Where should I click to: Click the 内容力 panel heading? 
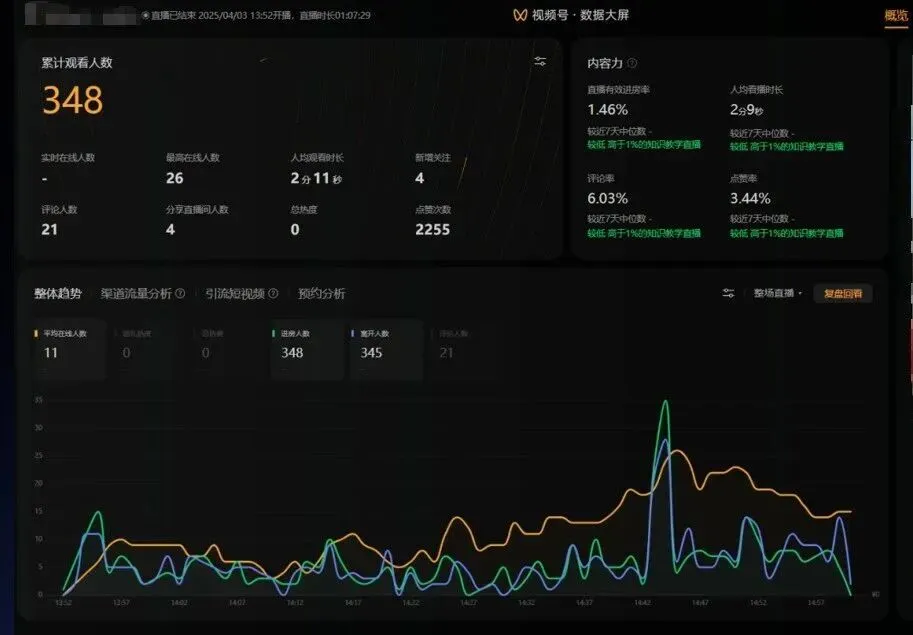[605, 63]
